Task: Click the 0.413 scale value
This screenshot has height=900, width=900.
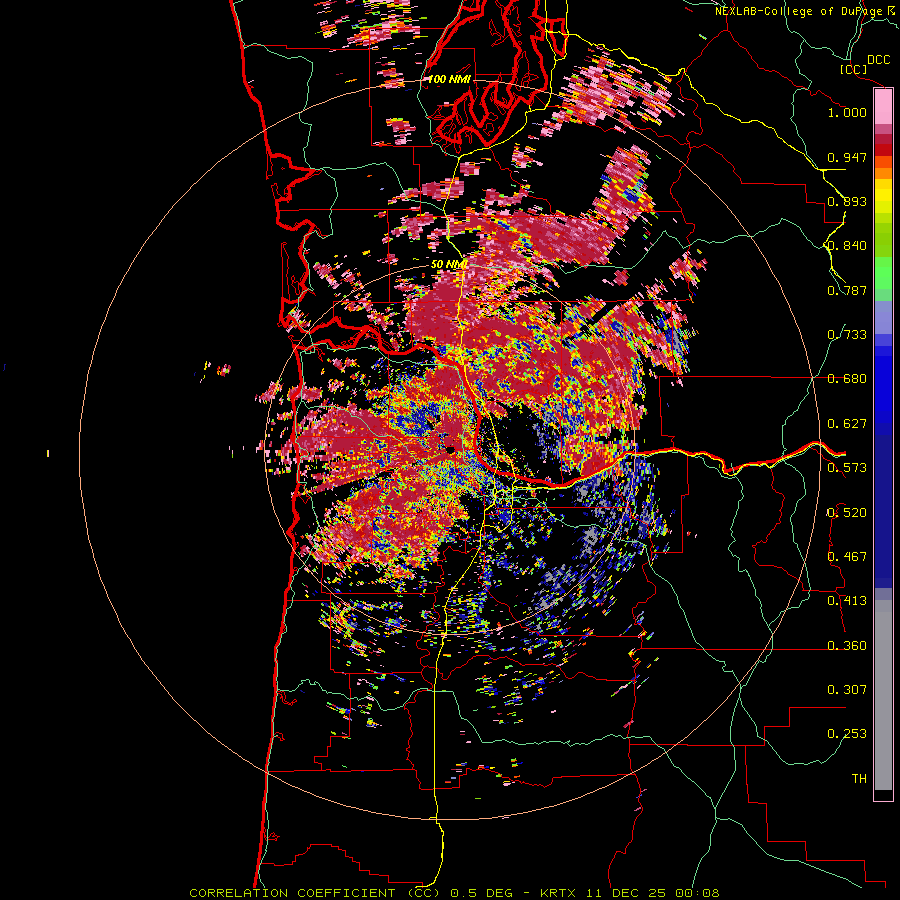Action: pyautogui.click(x=847, y=601)
